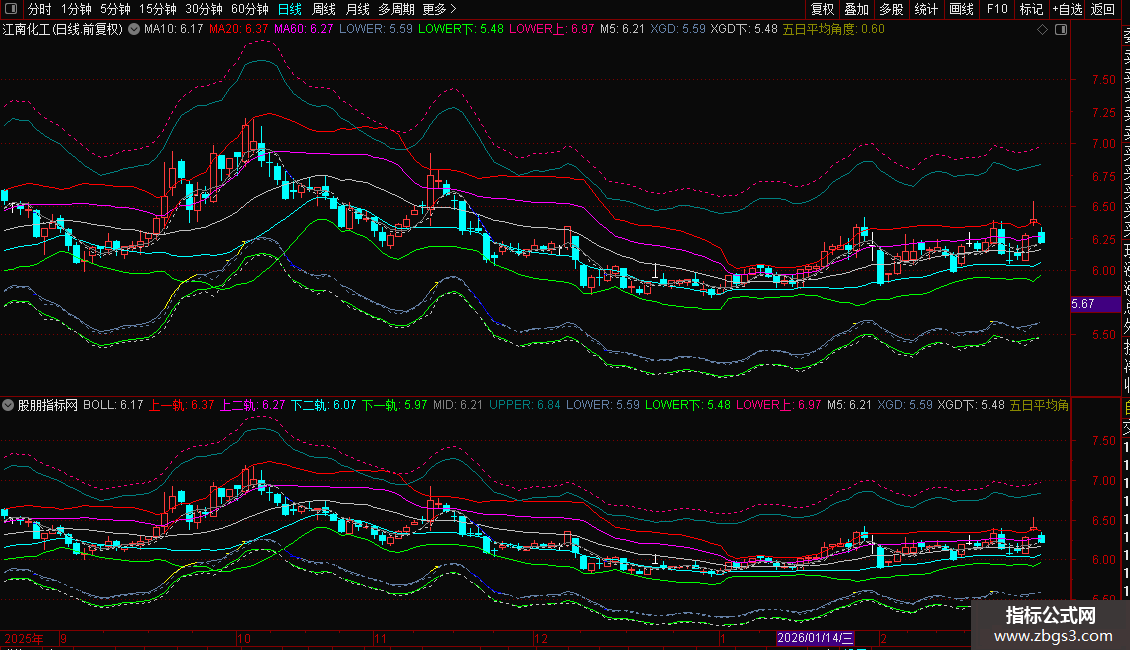Viewport: 1130px width, 650px height.
Task: Expand 更多 period options
Action: tap(440, 9)
